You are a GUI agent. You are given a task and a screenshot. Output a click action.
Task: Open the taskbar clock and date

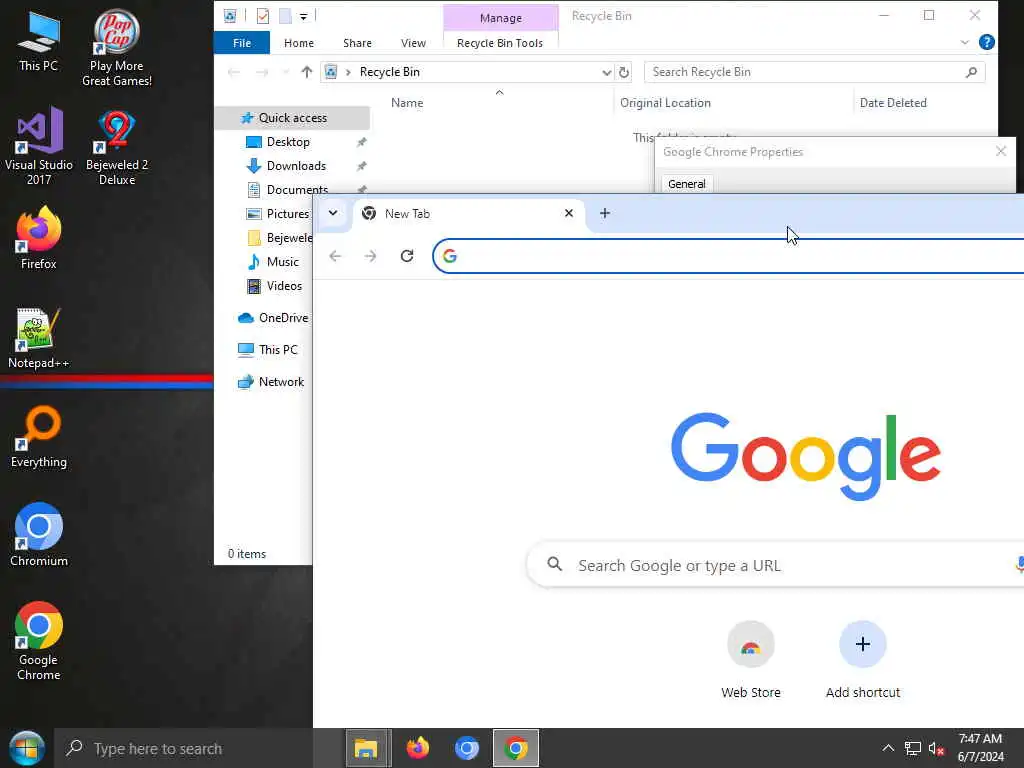(x=980, y=748)
